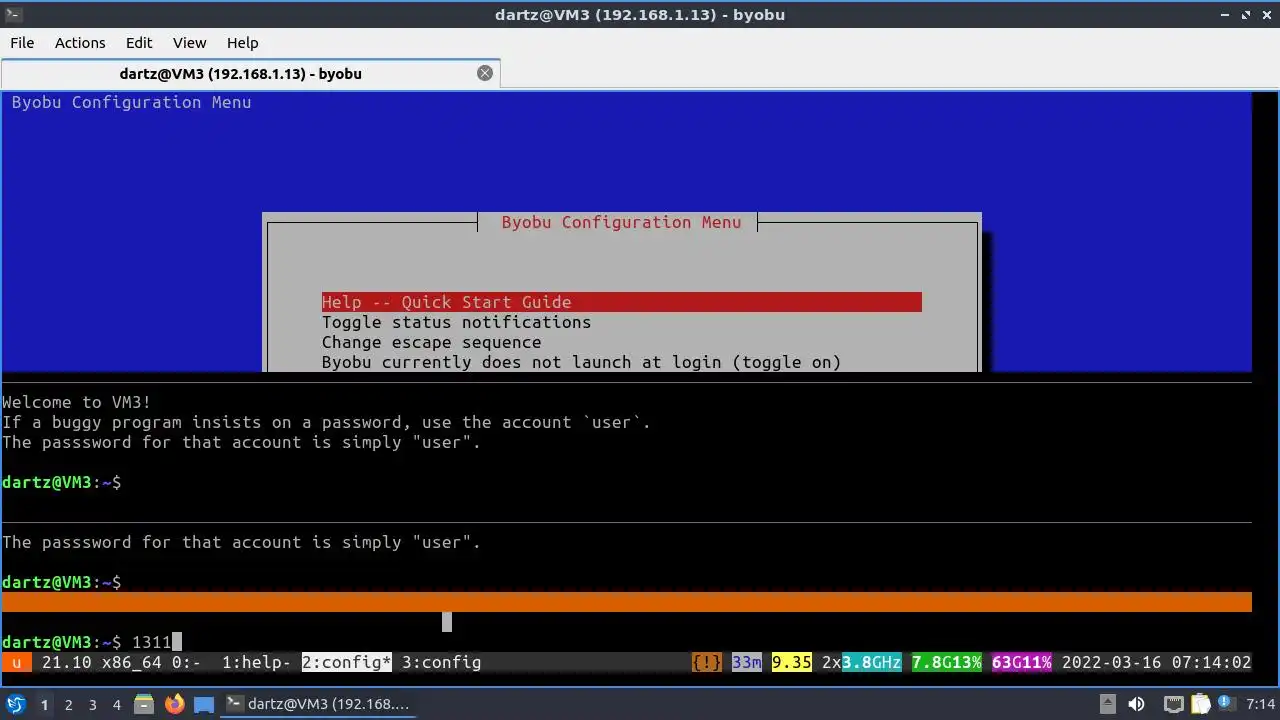Image resolution: width=1280 pixels, height=720 pixels.
Task: Click the 33m uptime indicator
Action: [x=746, y=662]
